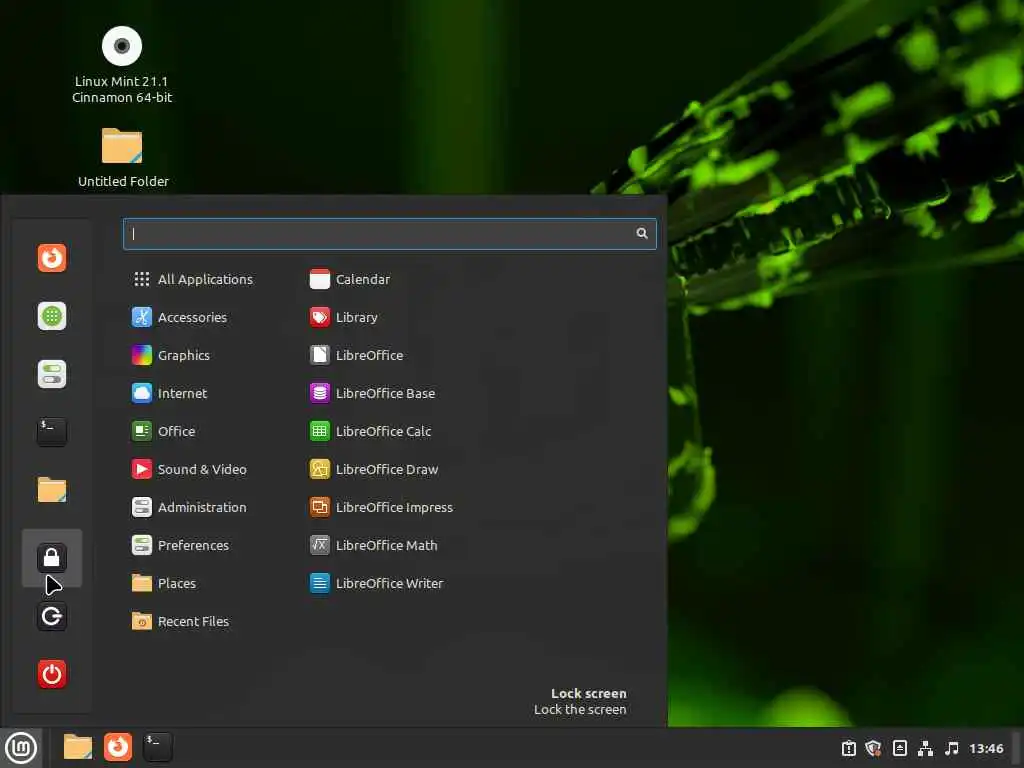1024x768 pixels.
Task: Click the Lock screen padlock icon
Action: coord(52,558)
